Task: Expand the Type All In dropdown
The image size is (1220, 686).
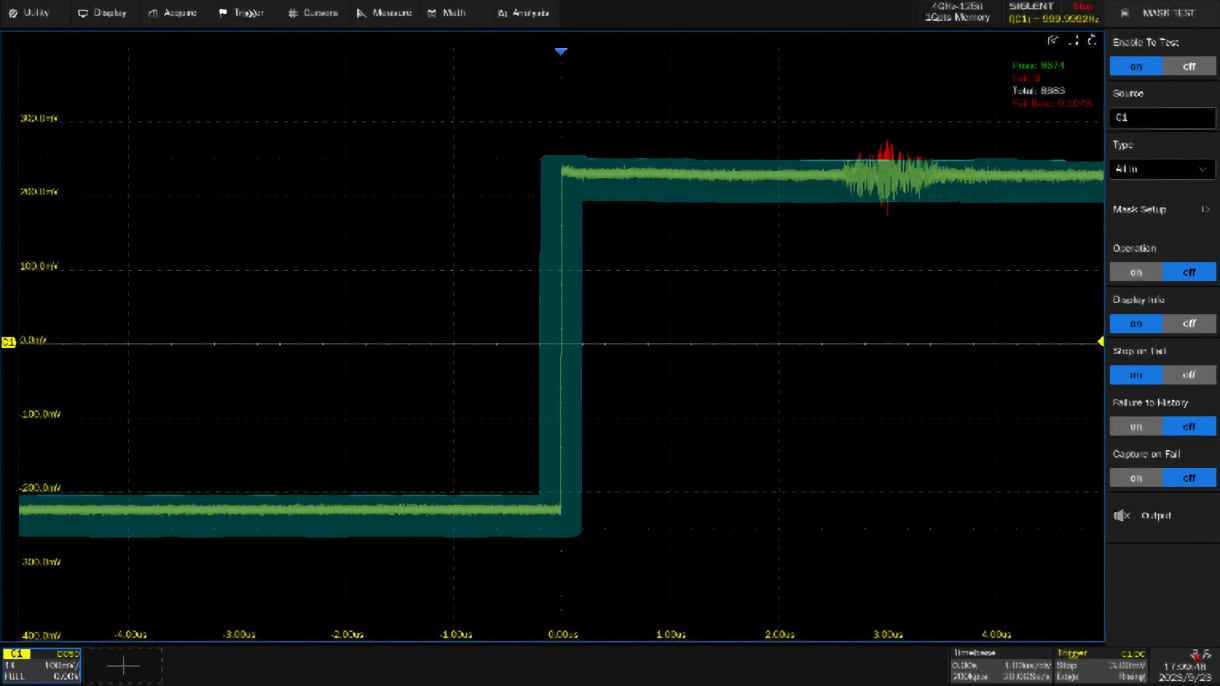Action: point(1162,169)
